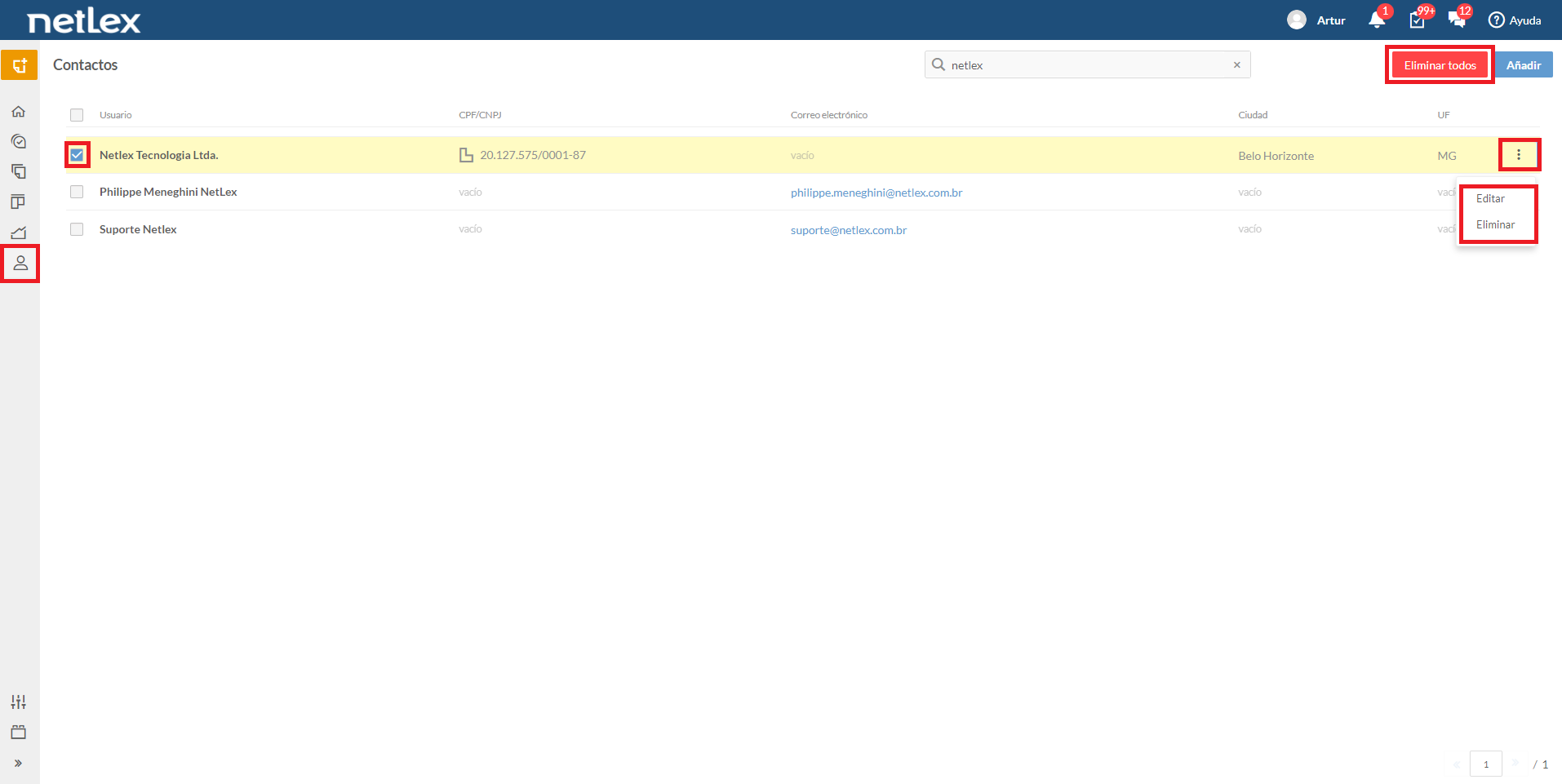Open the Artur user profile name
The image size is (1562, 784).
[1331, 20]
